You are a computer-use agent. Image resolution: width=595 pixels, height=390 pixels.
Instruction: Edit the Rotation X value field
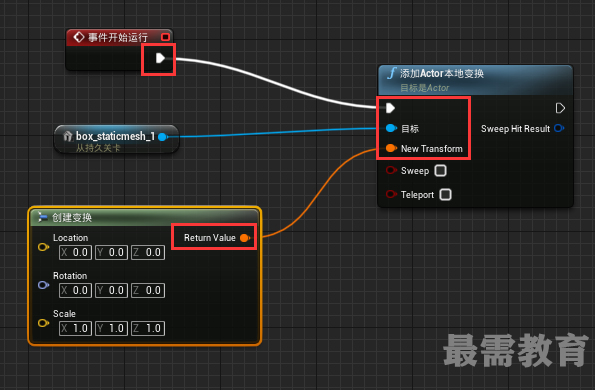pyautogui.click(x=75, y=291)
